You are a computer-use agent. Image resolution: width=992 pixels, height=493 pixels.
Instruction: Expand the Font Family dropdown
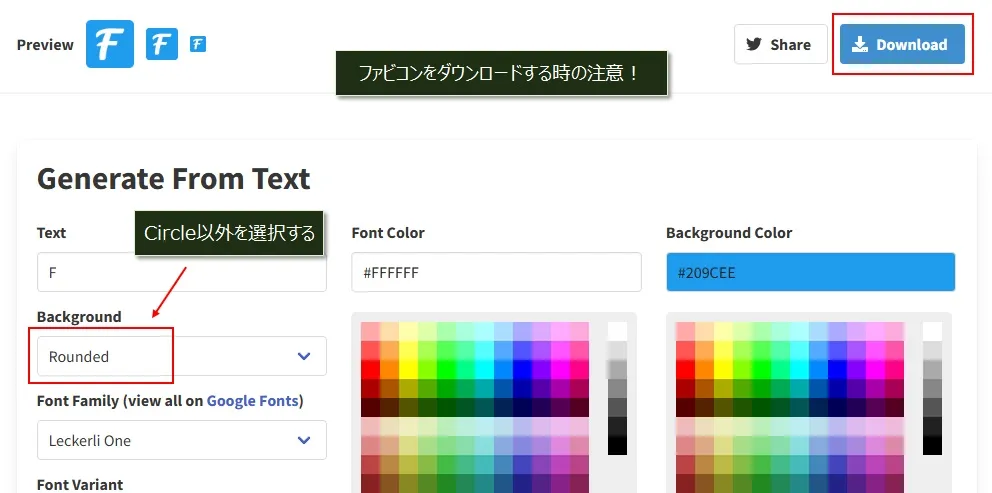coord(181,440)
